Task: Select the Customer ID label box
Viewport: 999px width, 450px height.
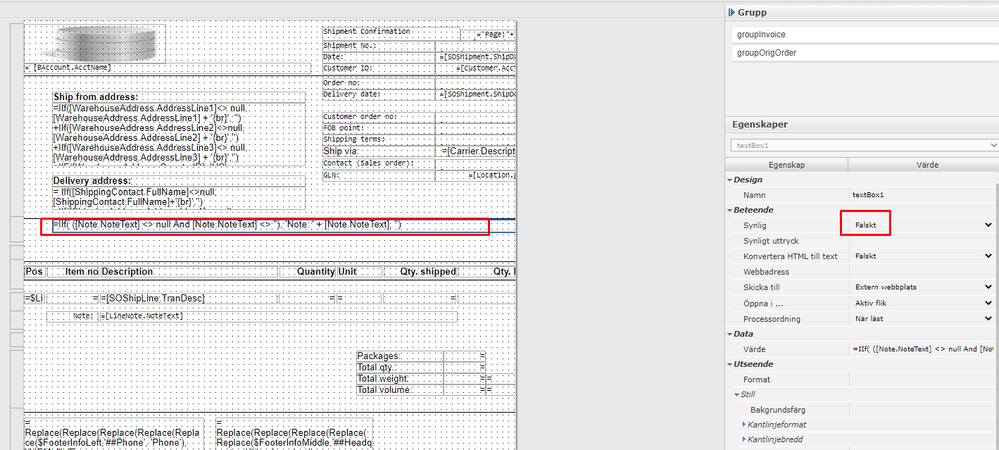Action: (x=378, y=68)
